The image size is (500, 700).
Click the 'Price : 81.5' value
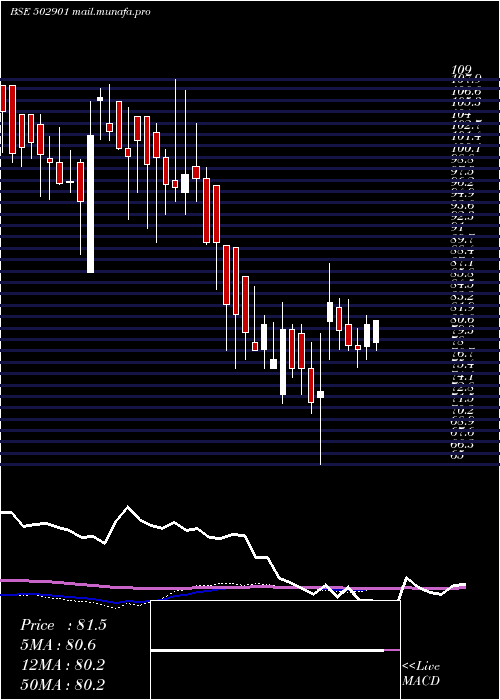63,625
